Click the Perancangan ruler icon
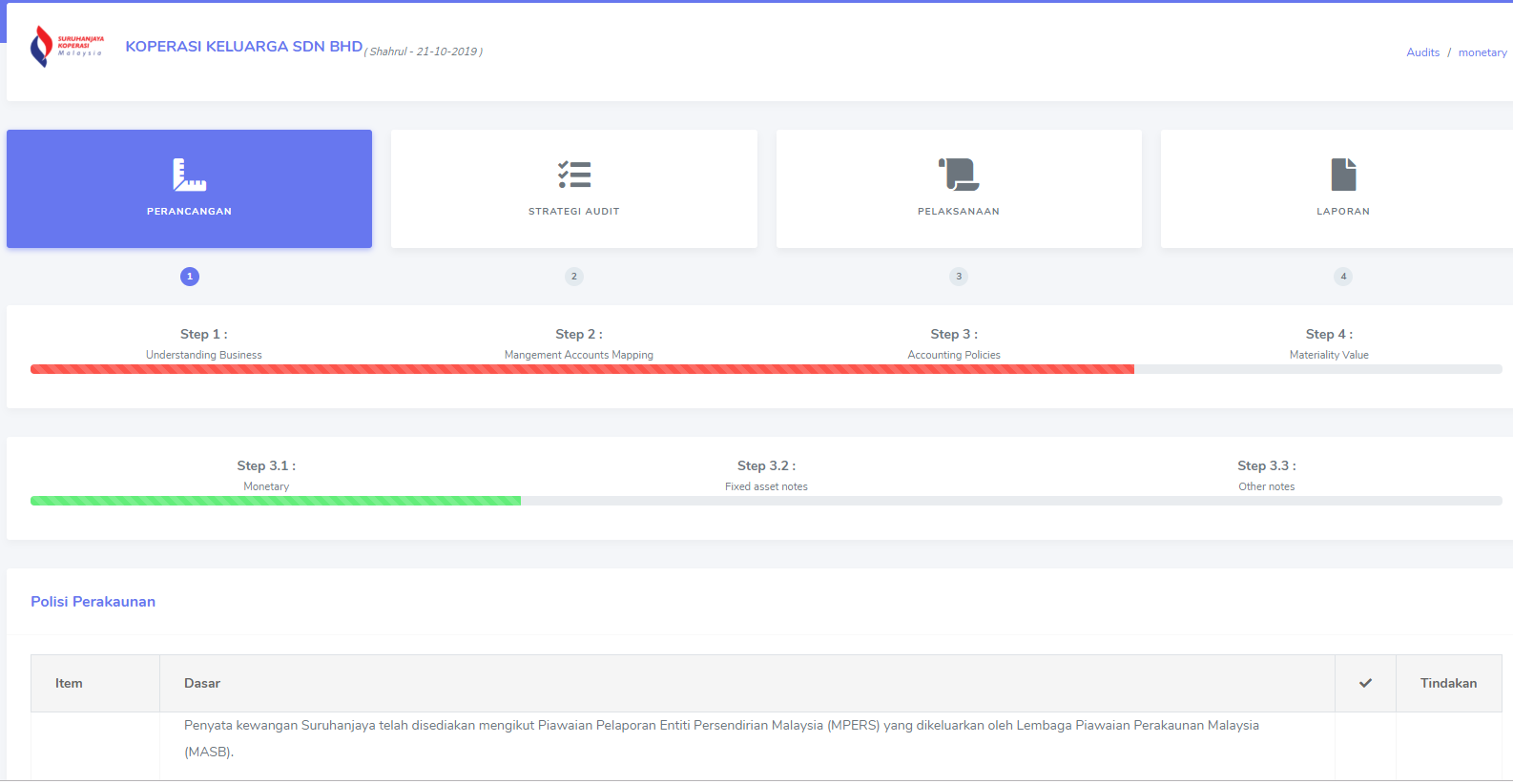Image resolution: width=1513 pixels, height=784 pixels. pyautogui.click(x=189, y=175)
